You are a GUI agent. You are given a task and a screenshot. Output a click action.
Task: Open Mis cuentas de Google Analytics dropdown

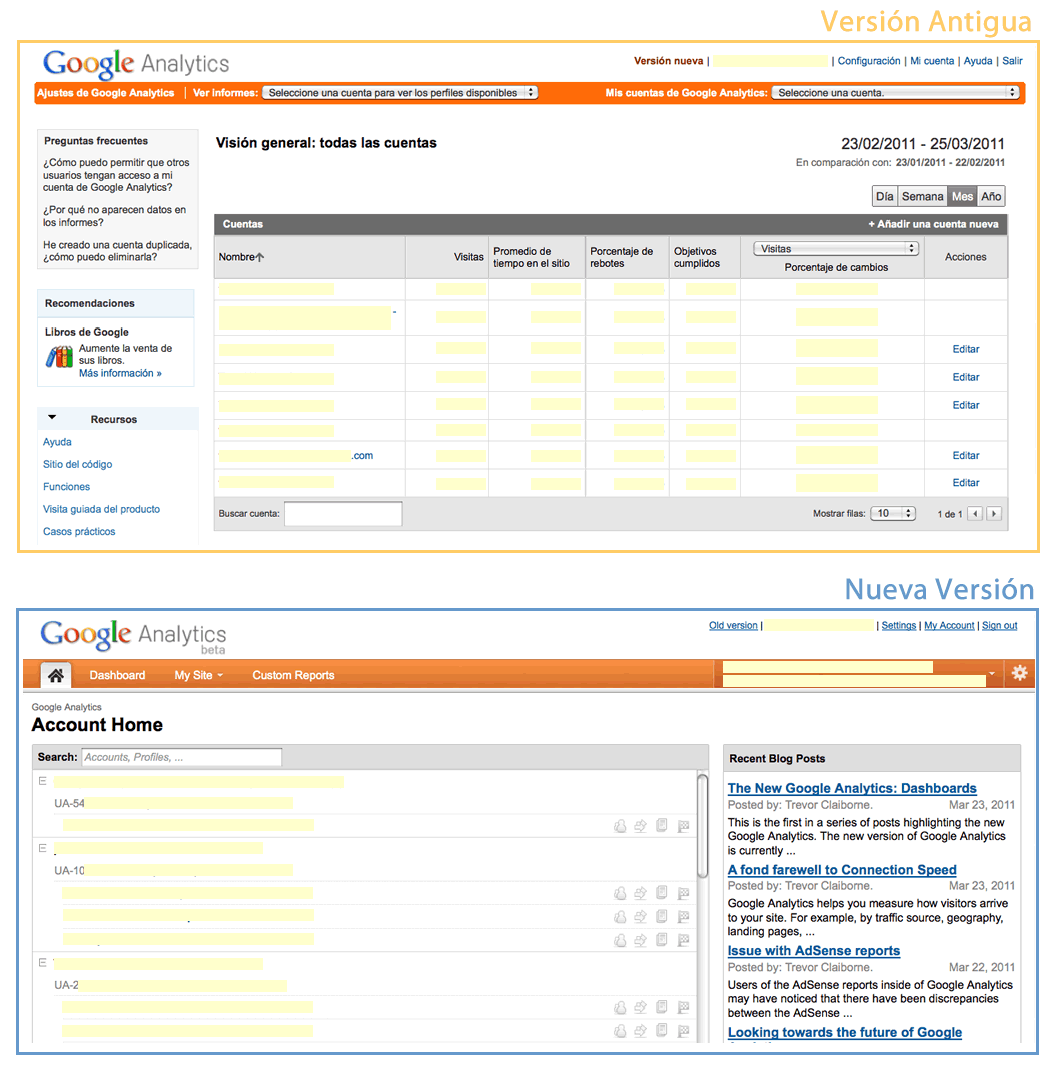[x=896, y=92]
